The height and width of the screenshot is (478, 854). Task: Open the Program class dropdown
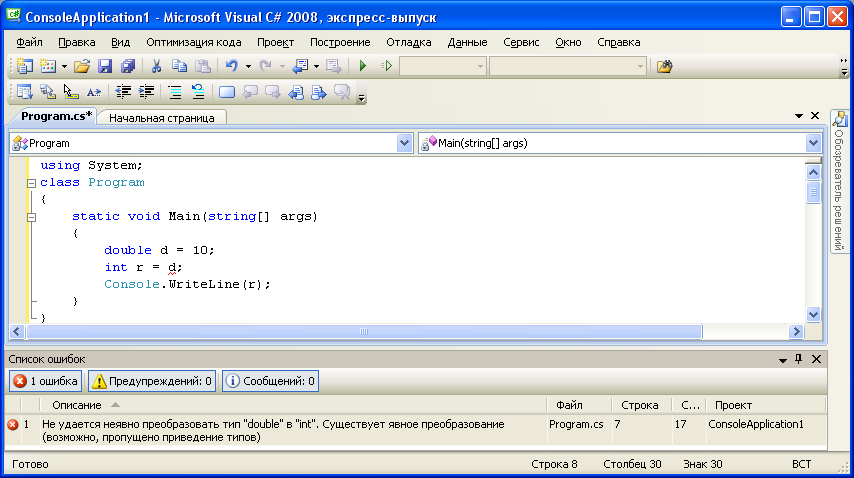click(x=404, y=143)
